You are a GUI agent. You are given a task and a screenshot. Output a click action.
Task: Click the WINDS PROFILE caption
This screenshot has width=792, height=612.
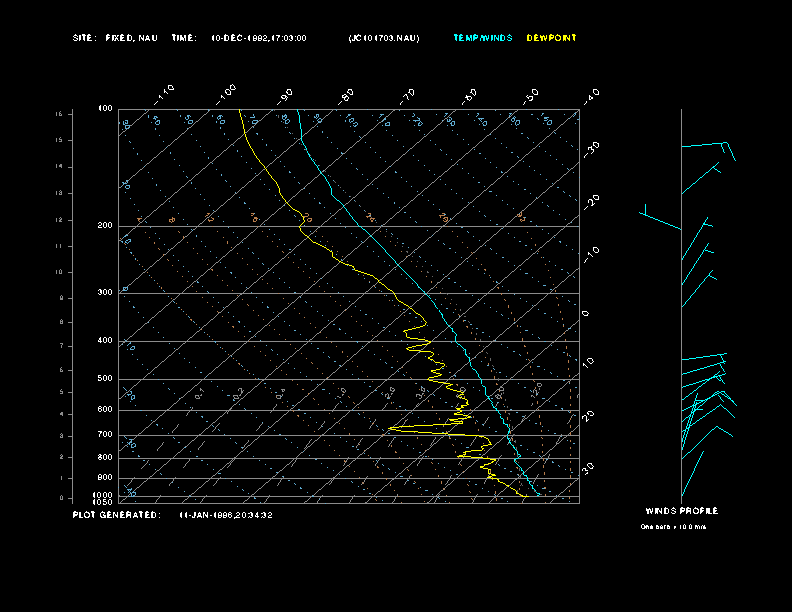(x=681, y=511)
